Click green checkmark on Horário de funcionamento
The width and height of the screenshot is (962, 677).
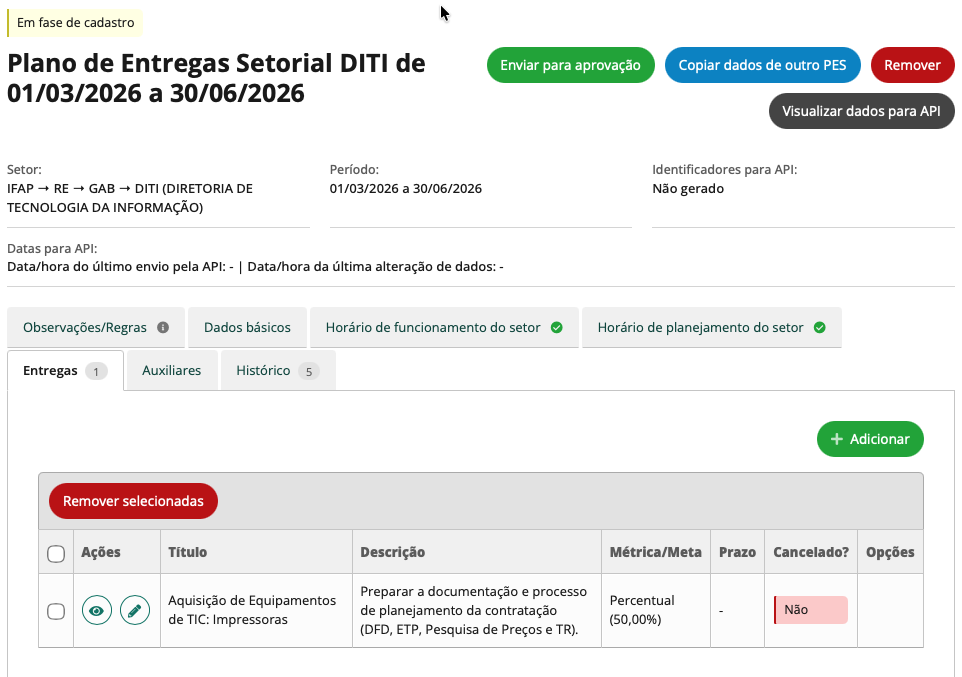pos(557,328)
